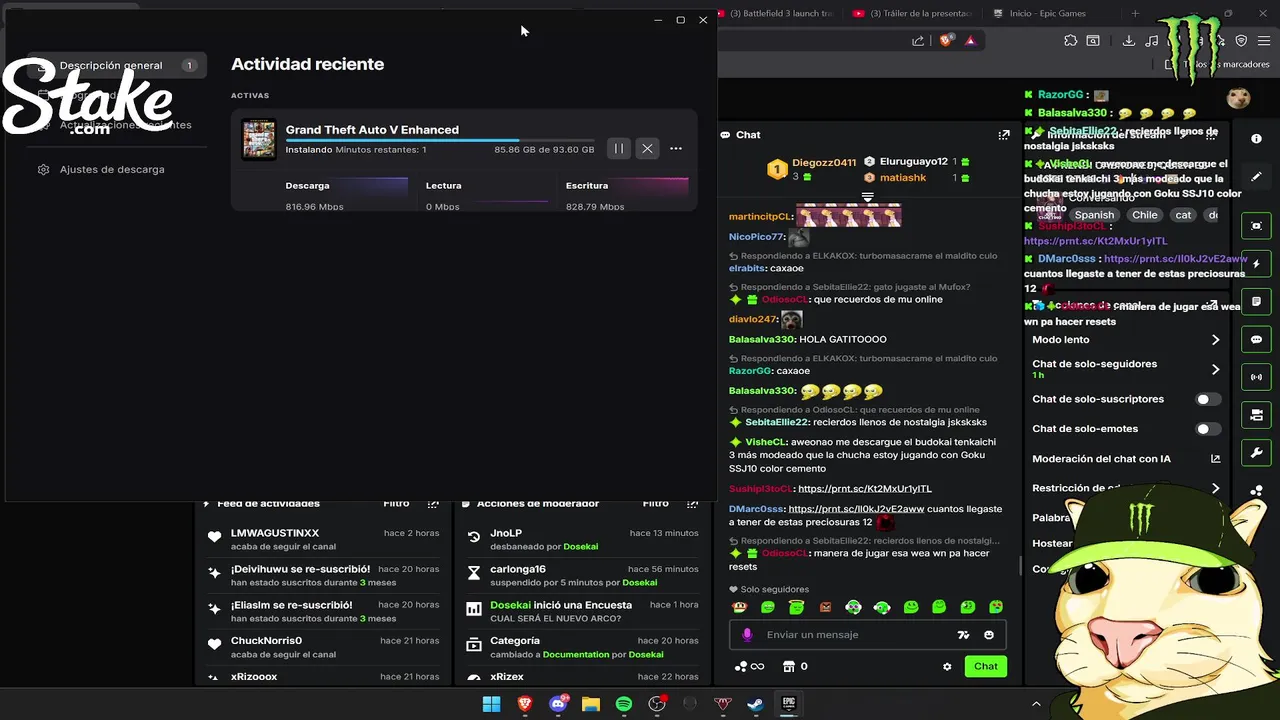Viewport: 1280px width, 720px height.
Task: Click LMWAGUSTINXX follow activity entry
Action: coord(322,539)
